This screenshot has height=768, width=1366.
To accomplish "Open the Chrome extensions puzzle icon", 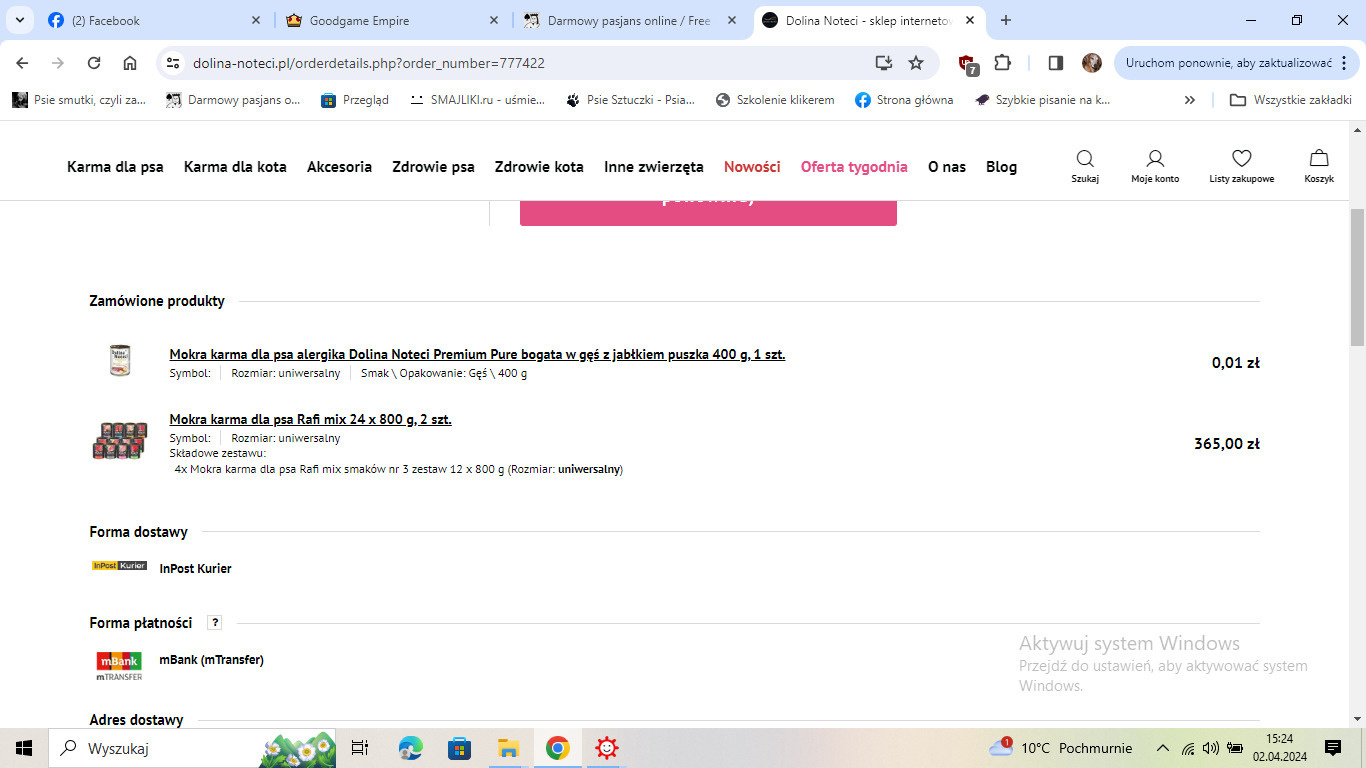I will click(1002, 63).
